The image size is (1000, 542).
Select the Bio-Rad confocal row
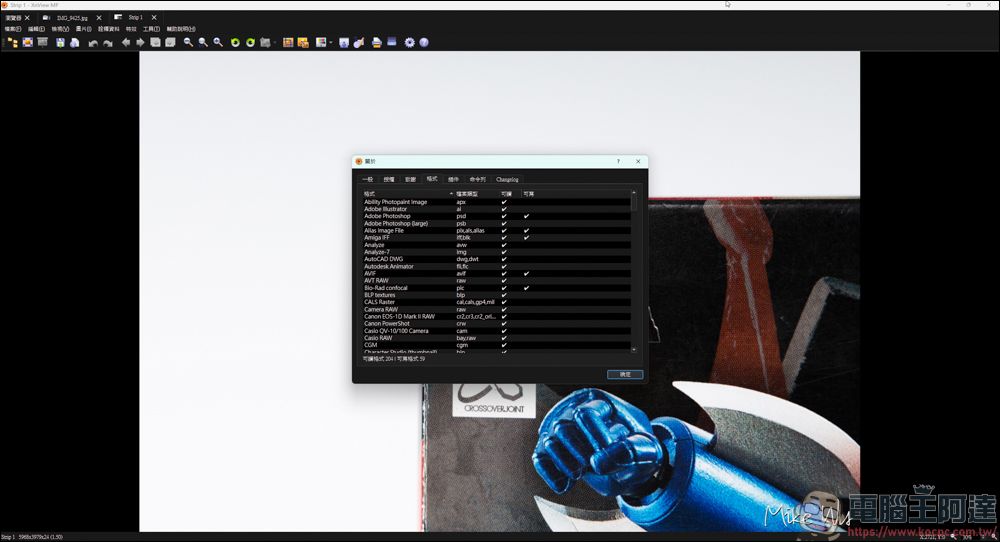point(496,288)
